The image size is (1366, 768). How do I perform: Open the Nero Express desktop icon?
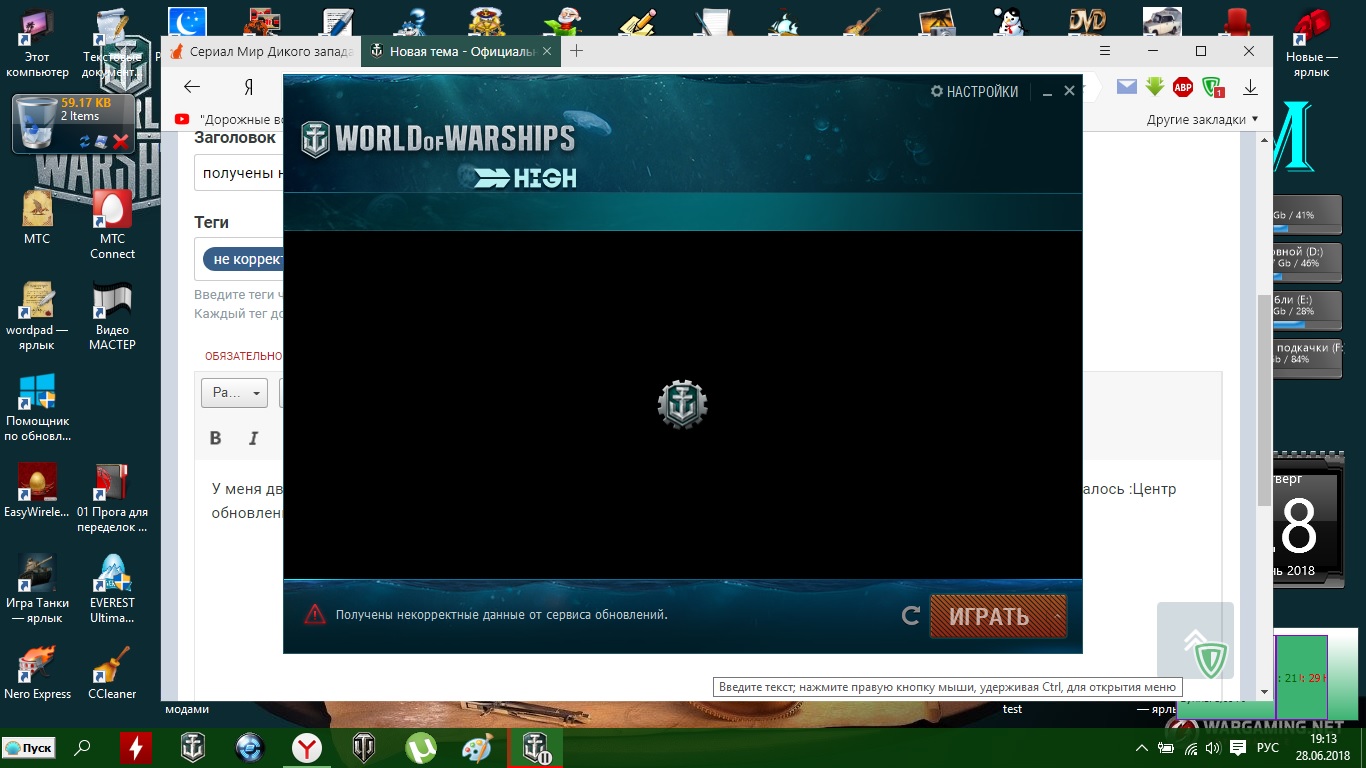tap(37, 672)
